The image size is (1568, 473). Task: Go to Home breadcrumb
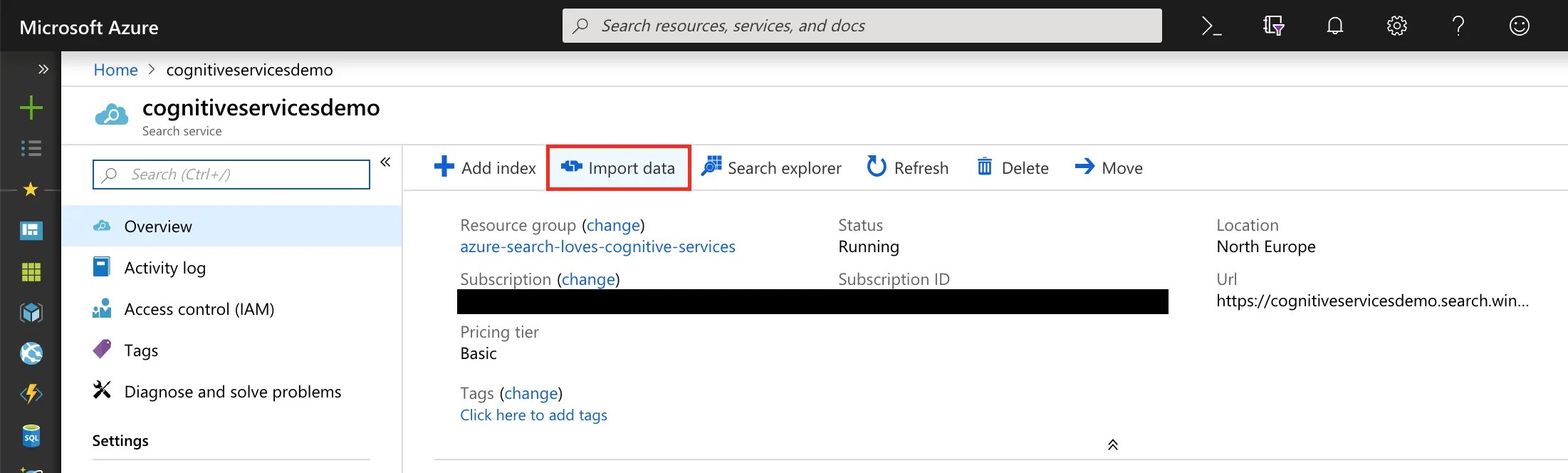115,70
